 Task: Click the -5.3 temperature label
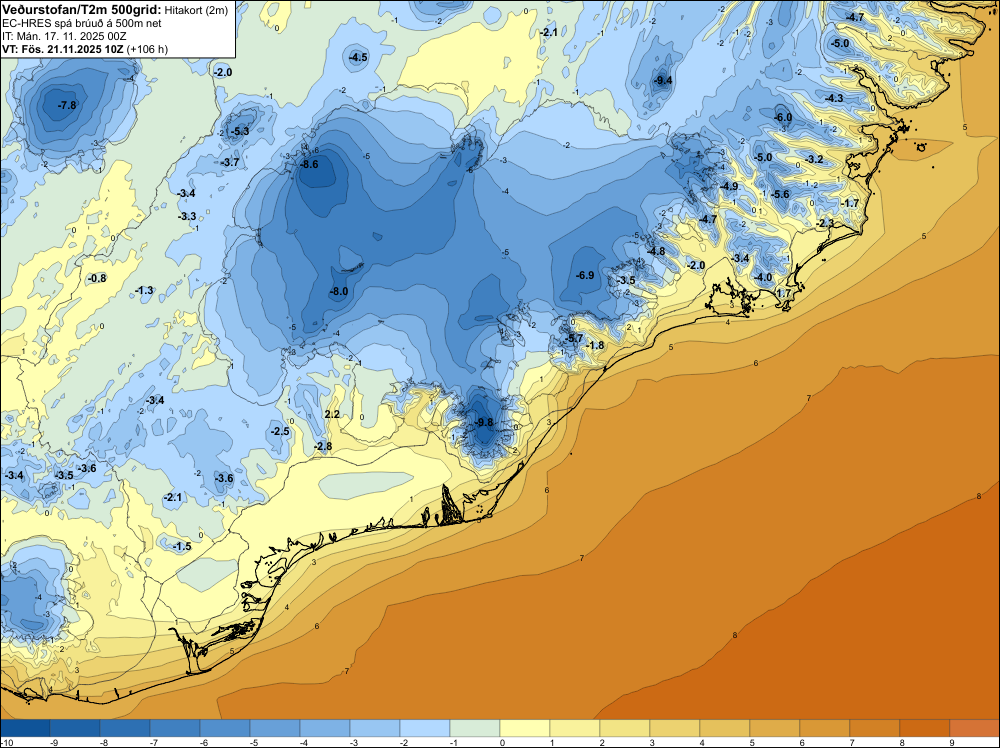(x=240, y=131)
